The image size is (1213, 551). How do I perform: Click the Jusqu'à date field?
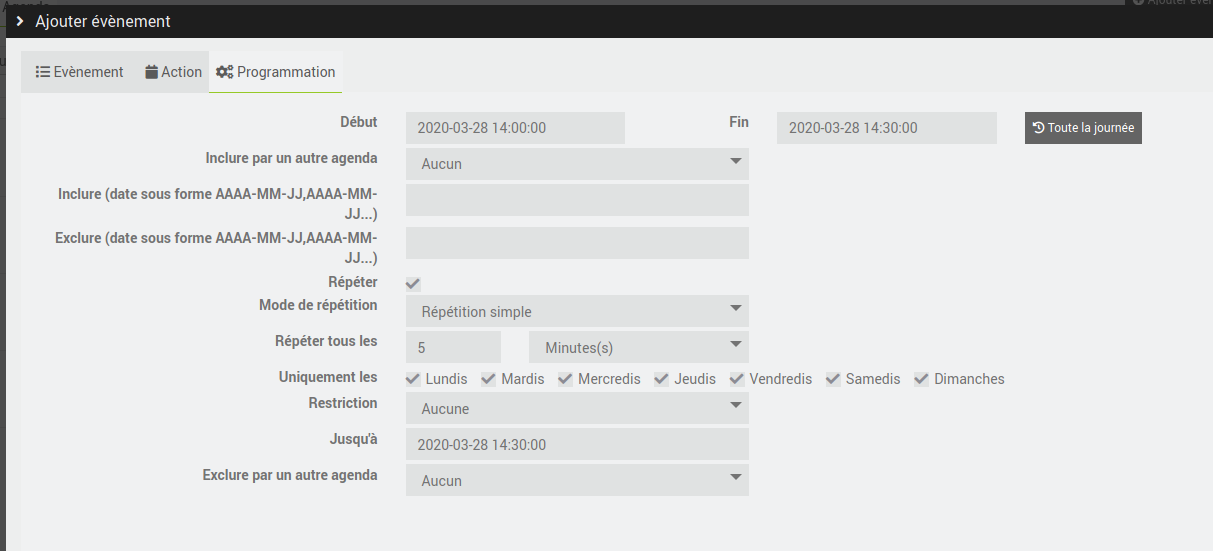[x=577, y=444]
